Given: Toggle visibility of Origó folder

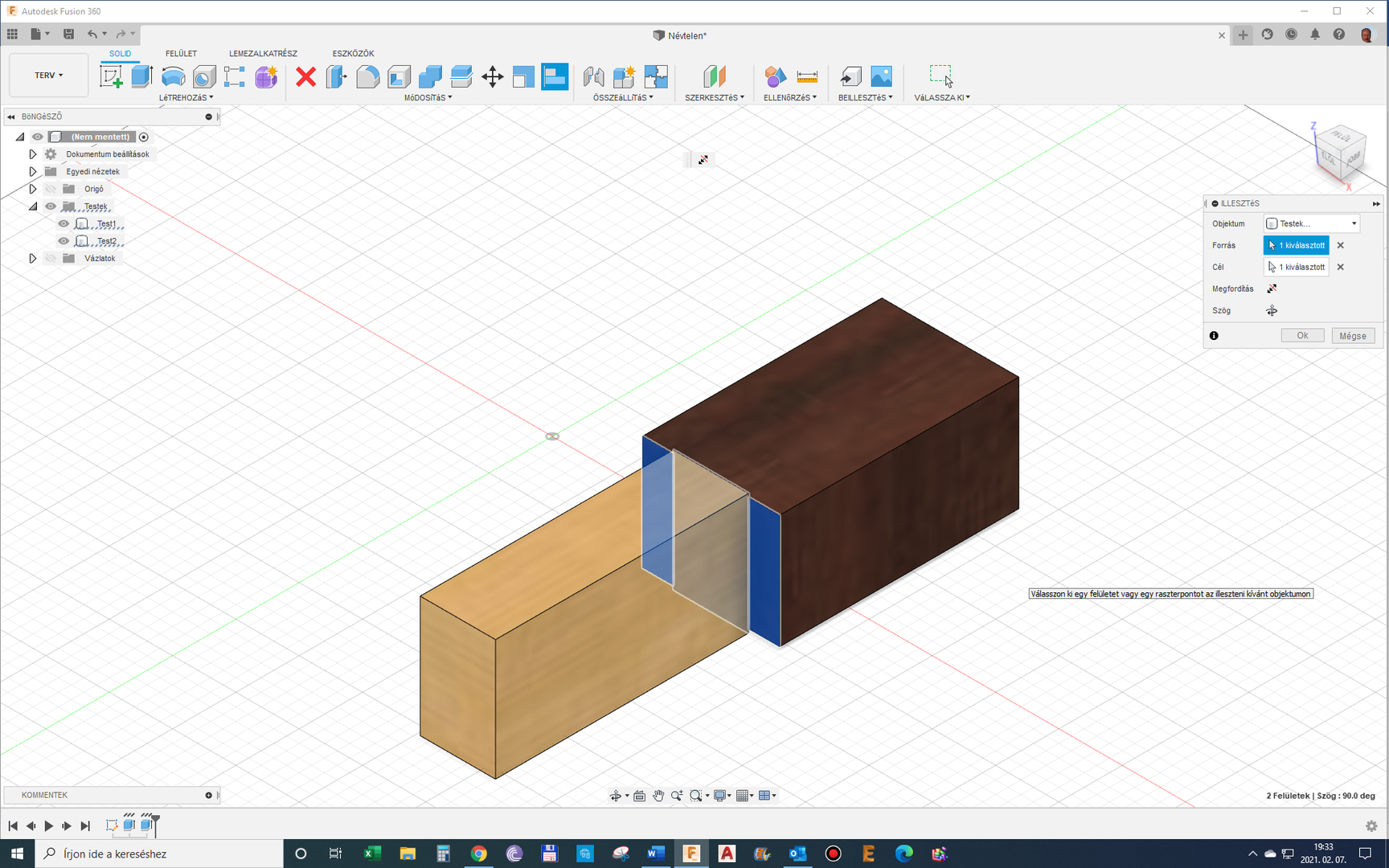Looking at the screenshot, I should click(51, 189).
